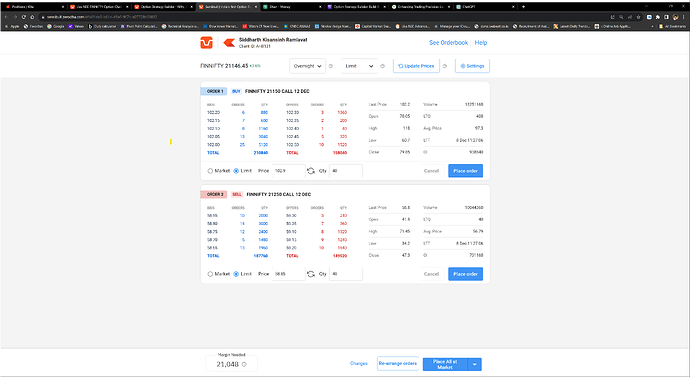Switch to the Dhan Money browser tab
Viewport: 690px width, 377px height.
click(291, 7)
